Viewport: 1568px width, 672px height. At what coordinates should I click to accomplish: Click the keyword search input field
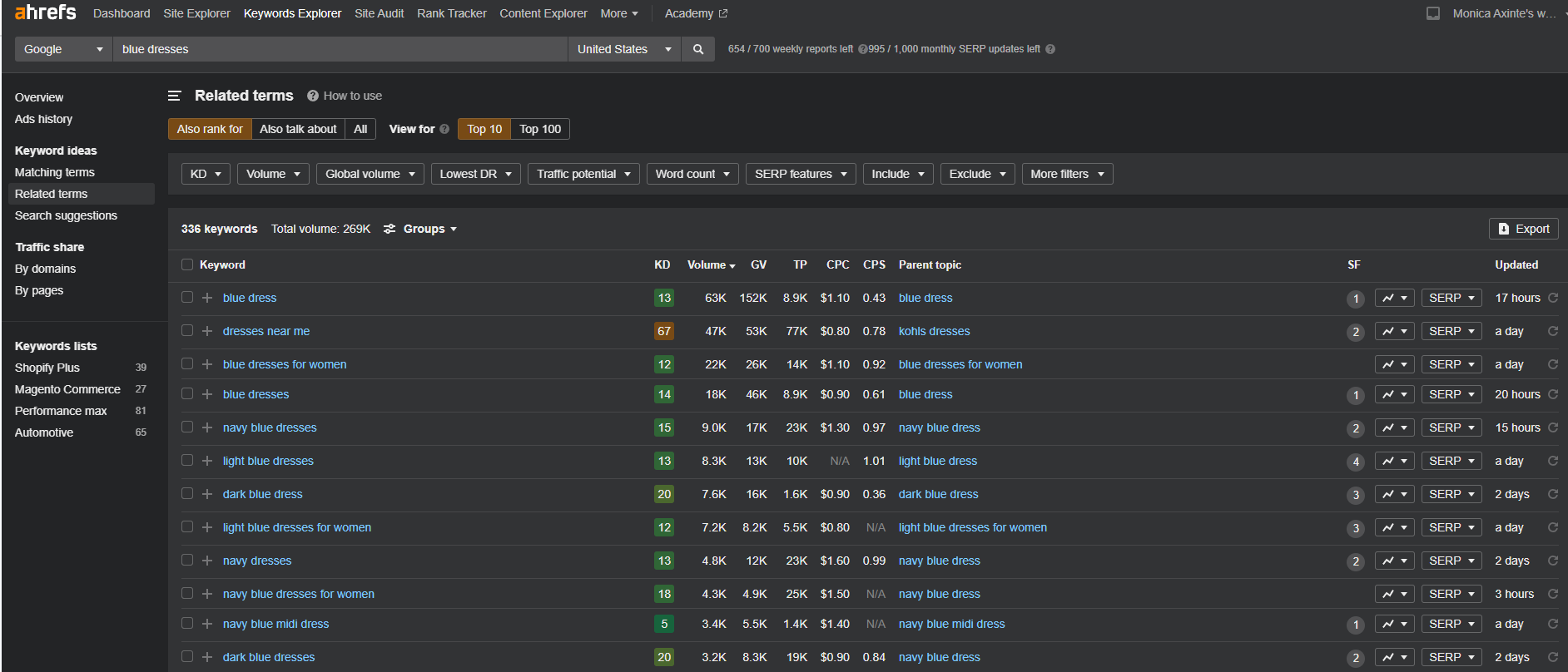(340, 49)
